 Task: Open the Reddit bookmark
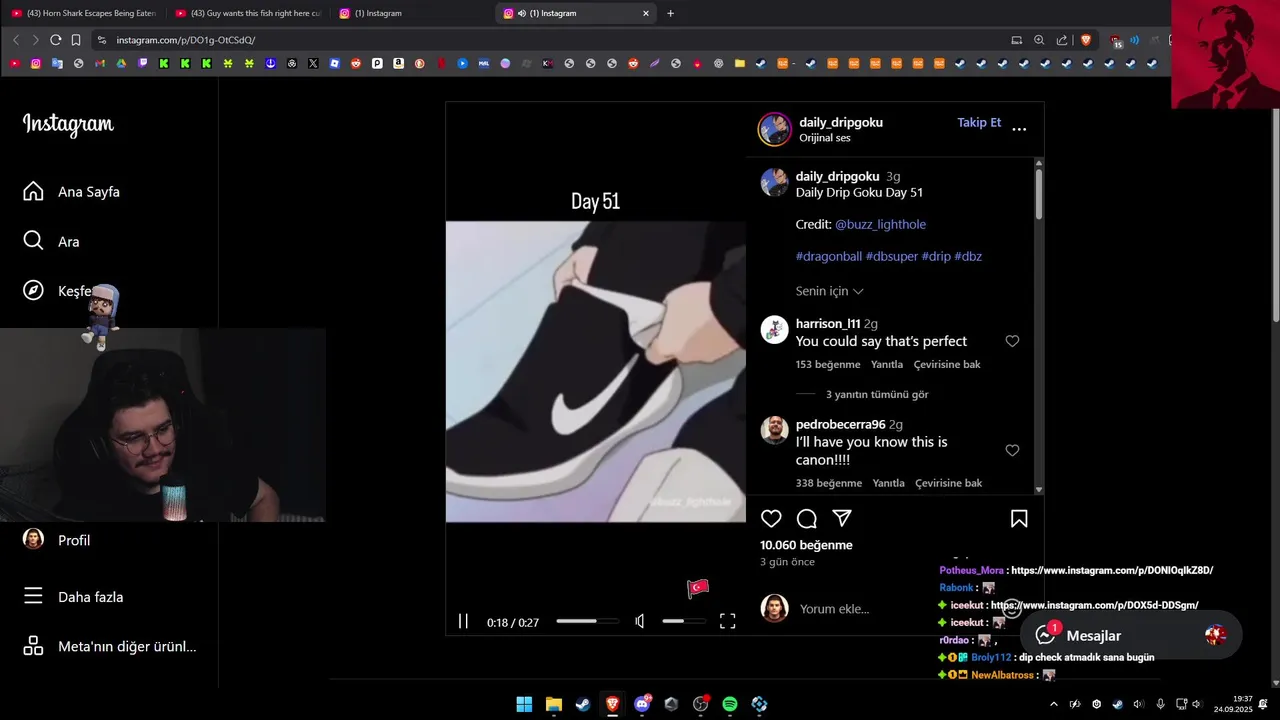(356, 63)
